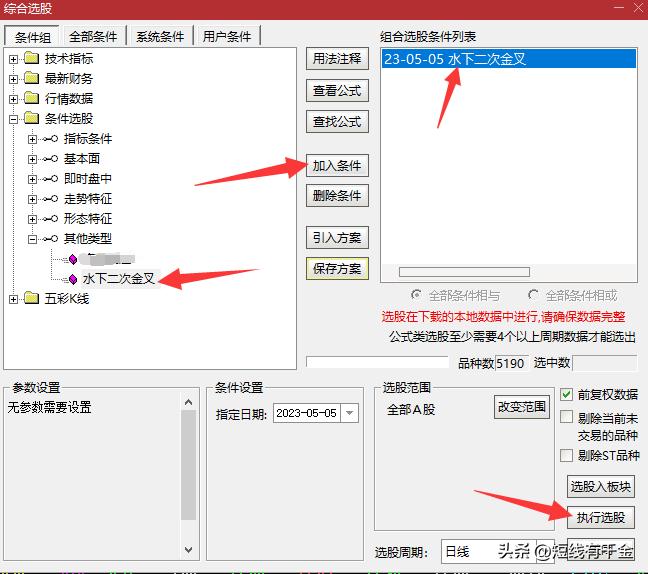
Task: Expand the 形态特征 subnode
Action: click(x=32, y=219)
